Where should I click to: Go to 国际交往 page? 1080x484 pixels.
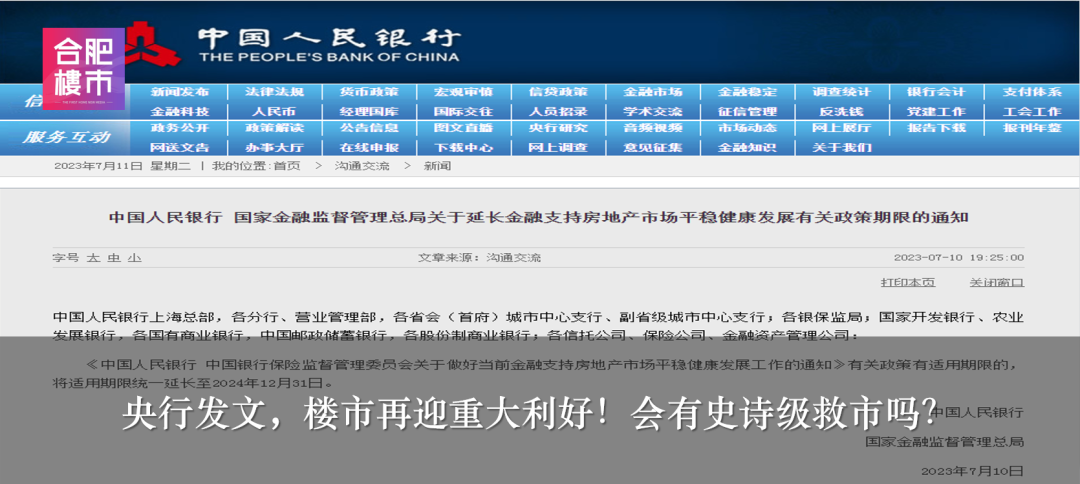click(463, 112)
